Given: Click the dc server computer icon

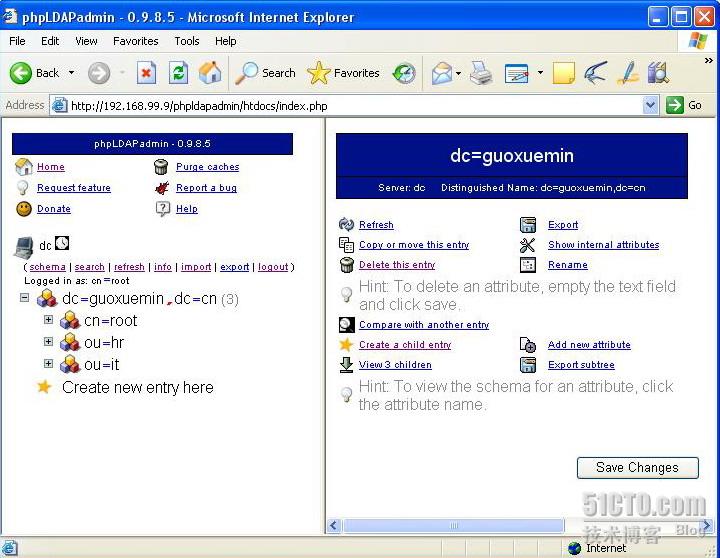Looking at the screenshot, I should coord(23,248).
